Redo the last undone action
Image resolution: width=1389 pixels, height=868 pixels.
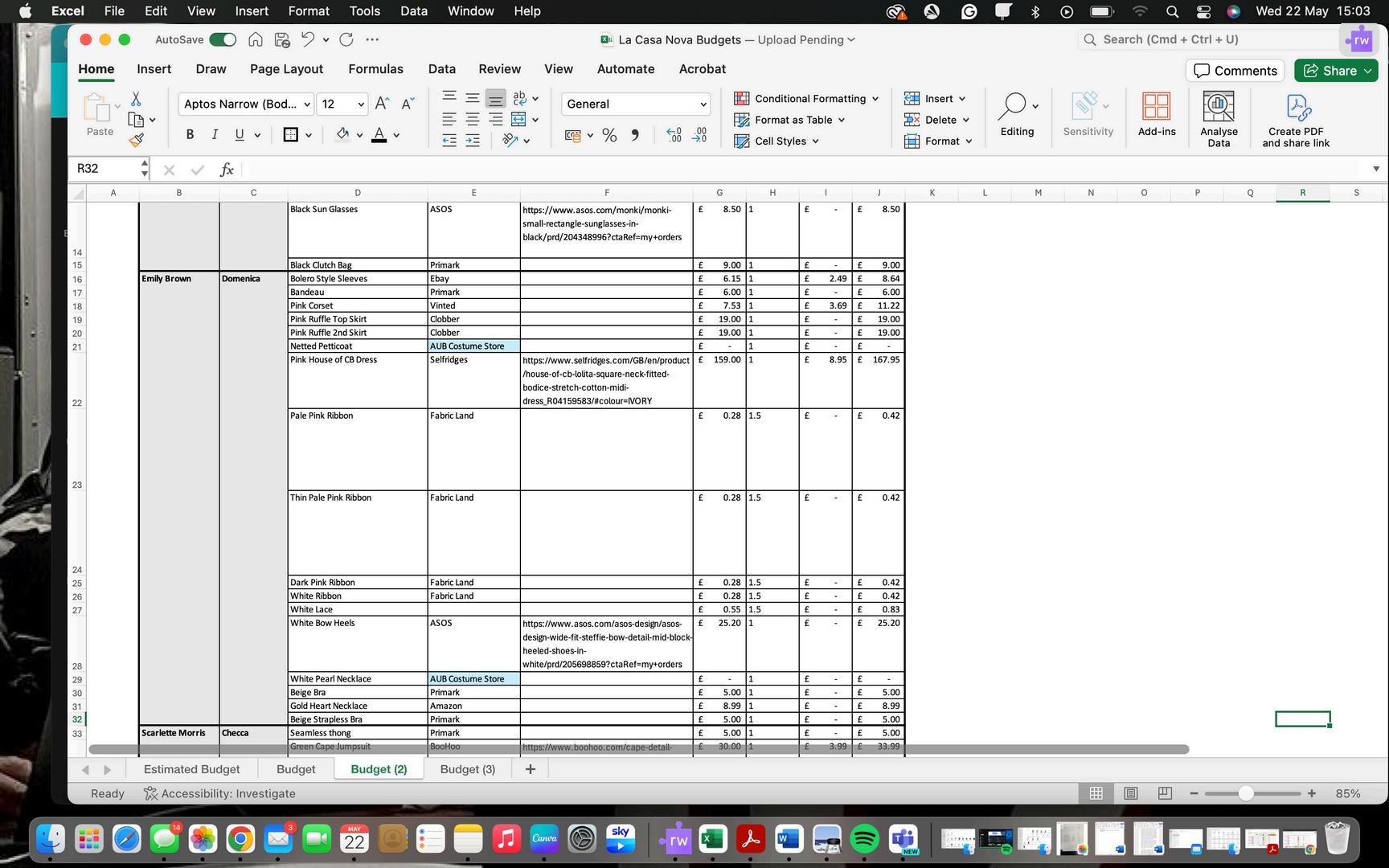(x=346, y=39)
